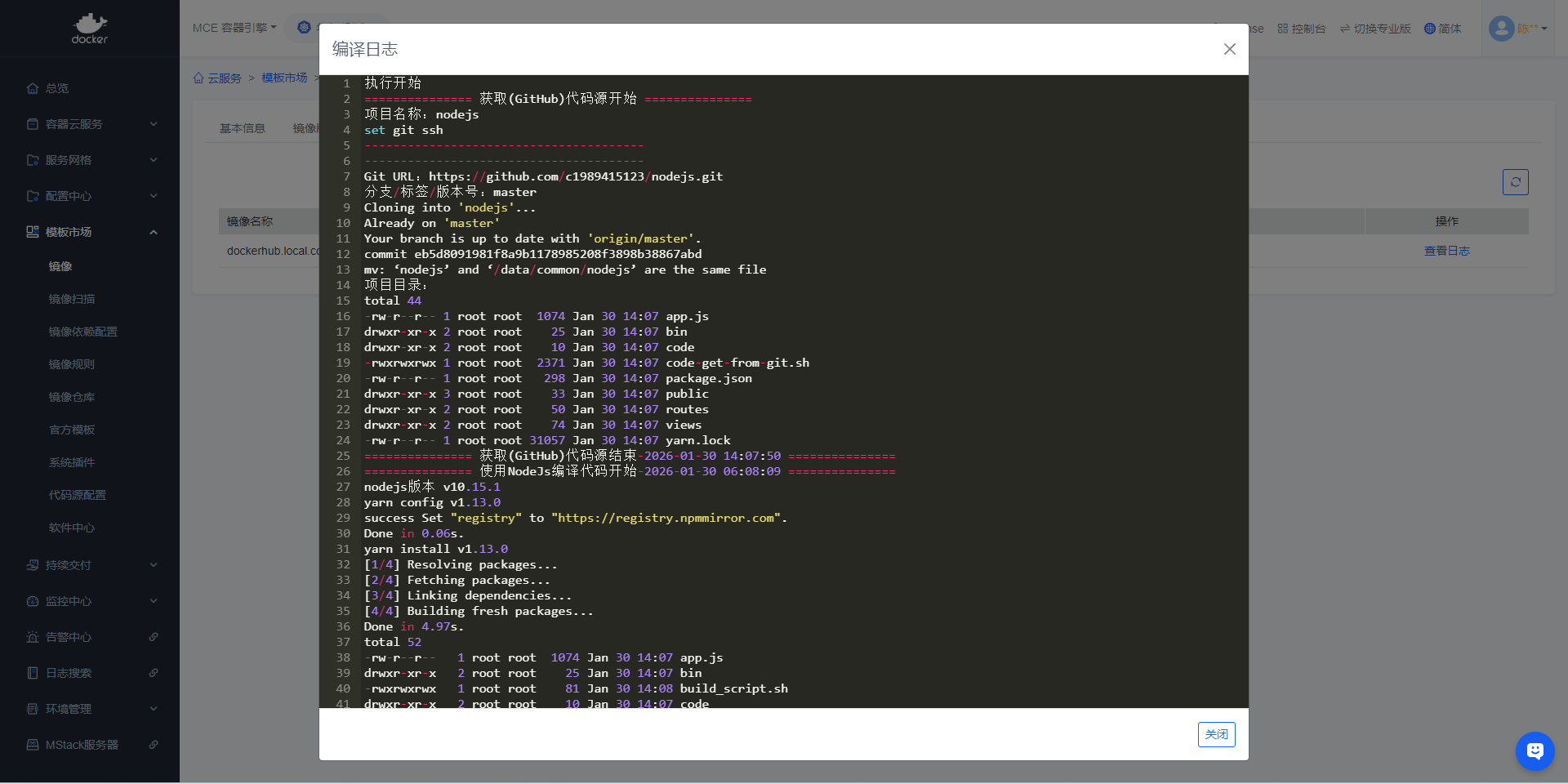Screen dimensions: 1568x784
Task: Click the Docker logo in sidebar
Action: (x=90, y=29)
